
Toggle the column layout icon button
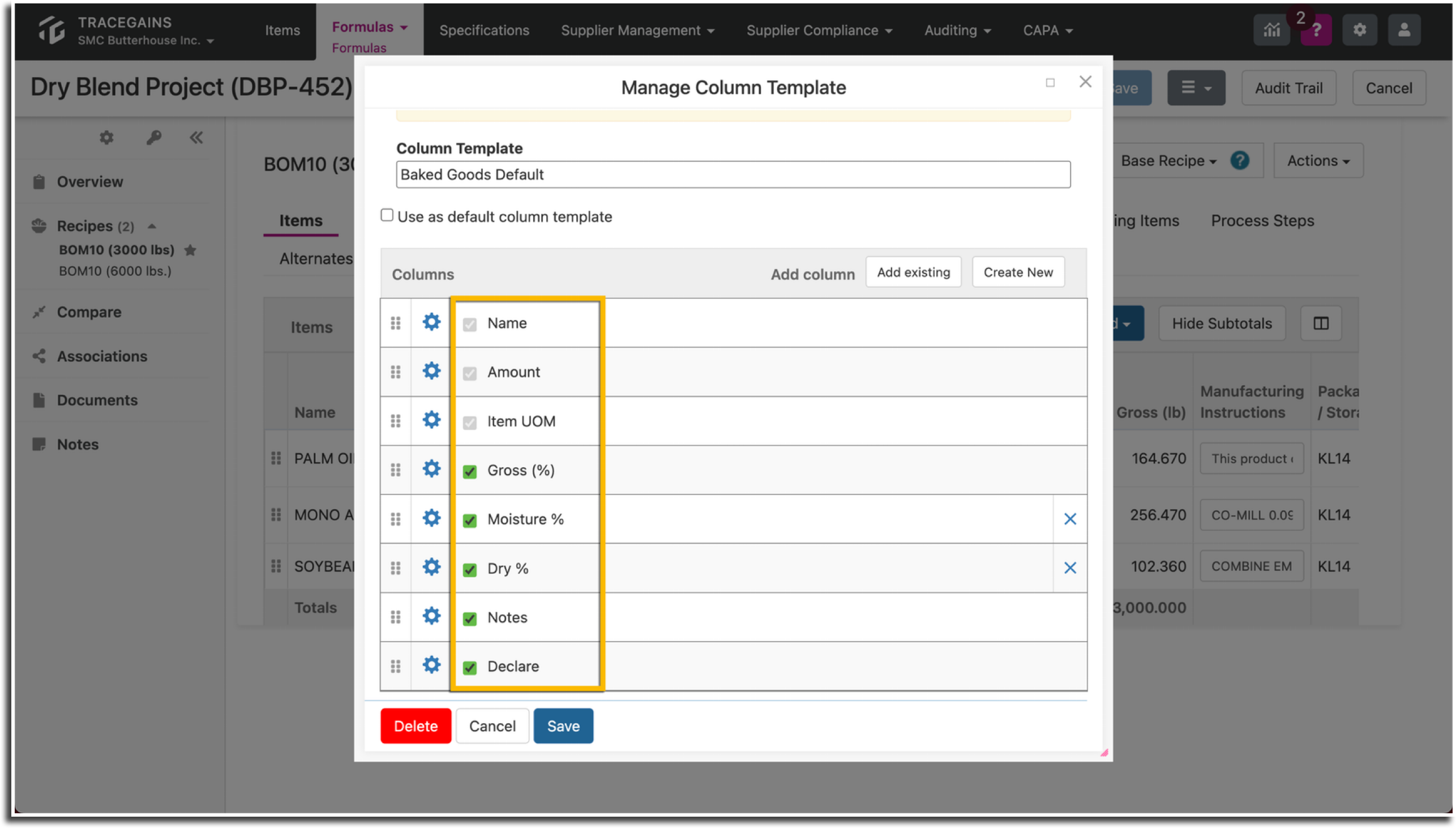[x=1321, y=323]
